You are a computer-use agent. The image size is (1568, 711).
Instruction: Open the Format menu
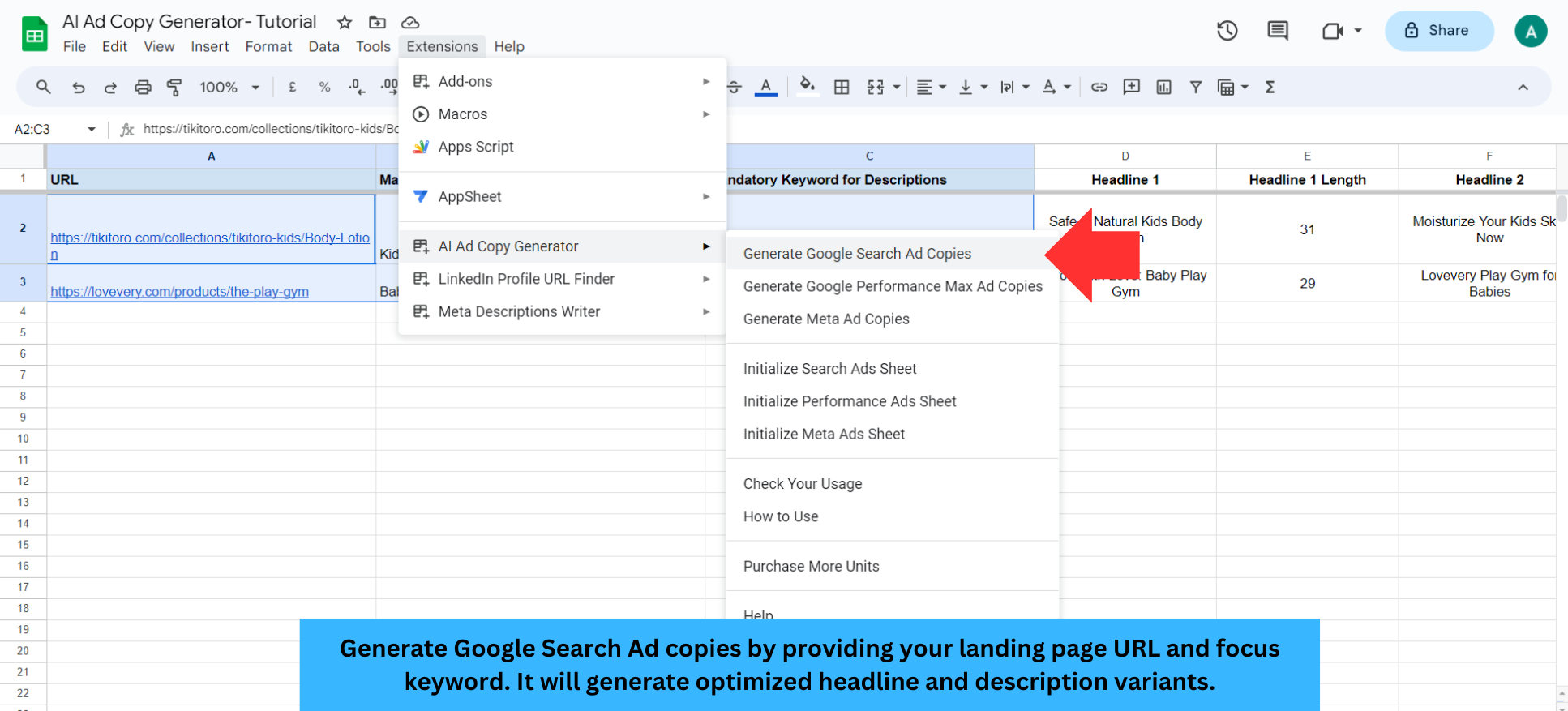click(268, 46)
